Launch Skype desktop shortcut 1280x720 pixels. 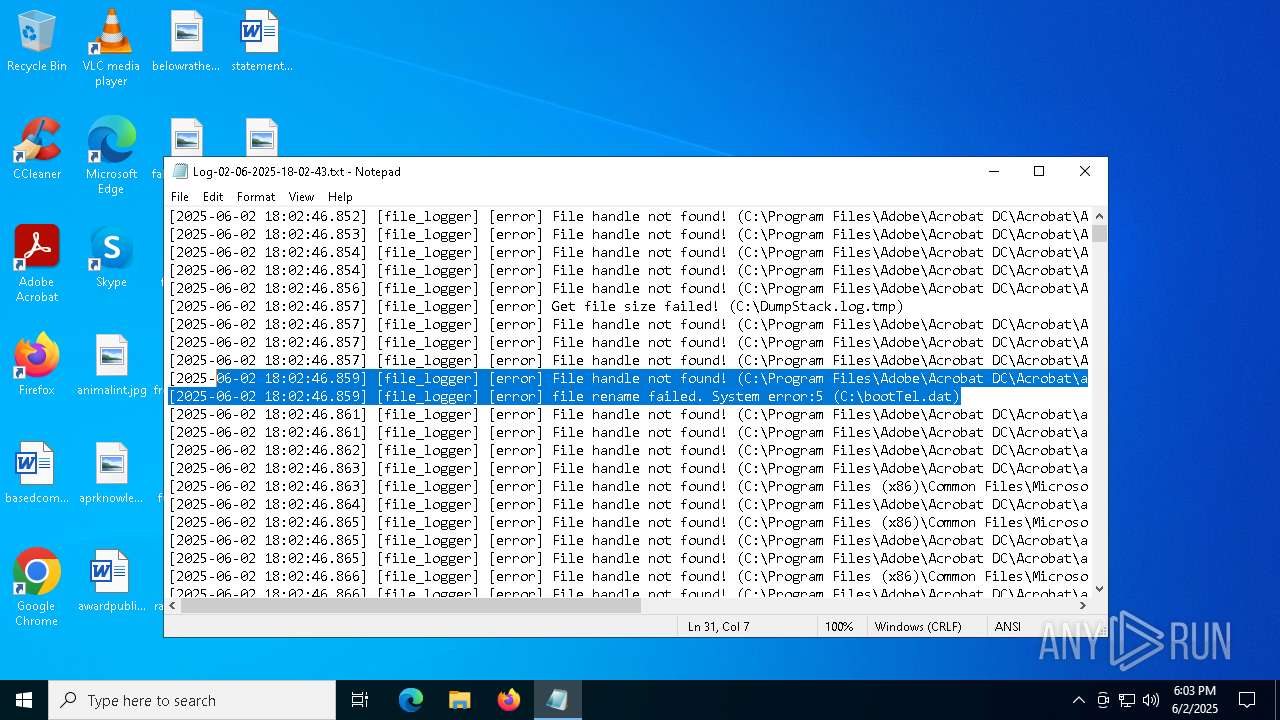pos(111,256)
